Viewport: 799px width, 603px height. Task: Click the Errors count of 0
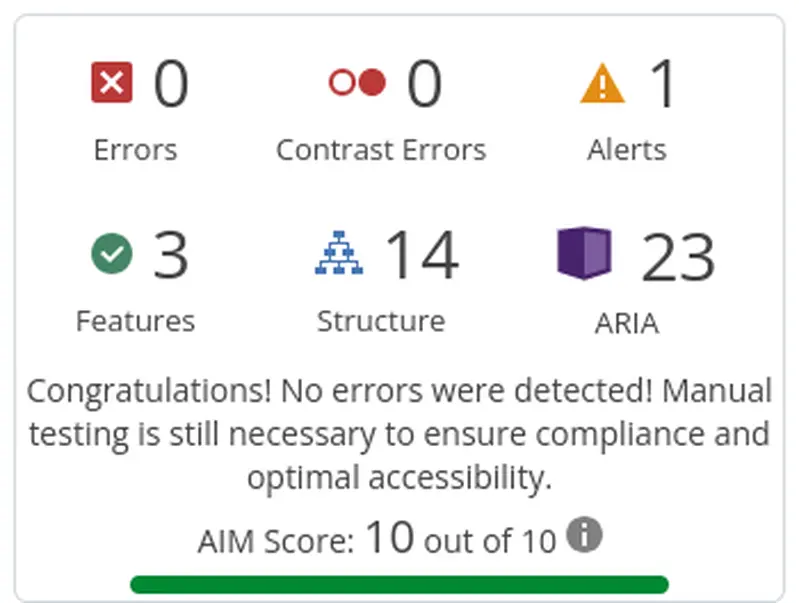coord(171,83)
